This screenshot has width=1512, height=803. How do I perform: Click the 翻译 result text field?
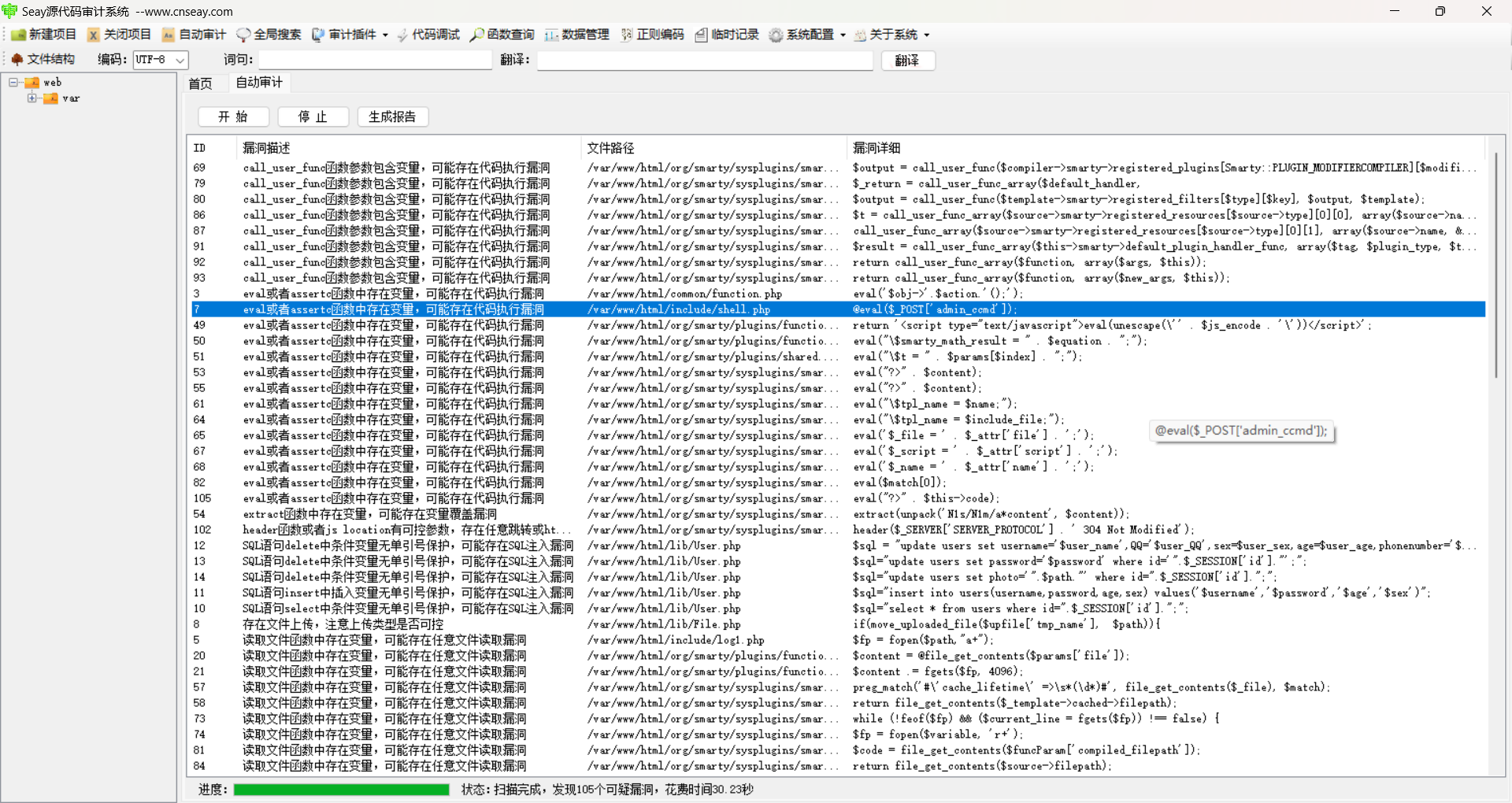705,60
